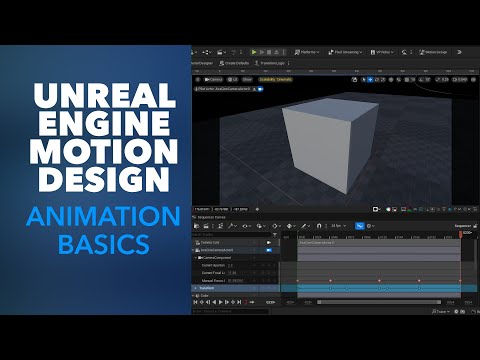480x360 pixels.
Task: Click Play reverse in Sequencer
Action: coord(214,302)
